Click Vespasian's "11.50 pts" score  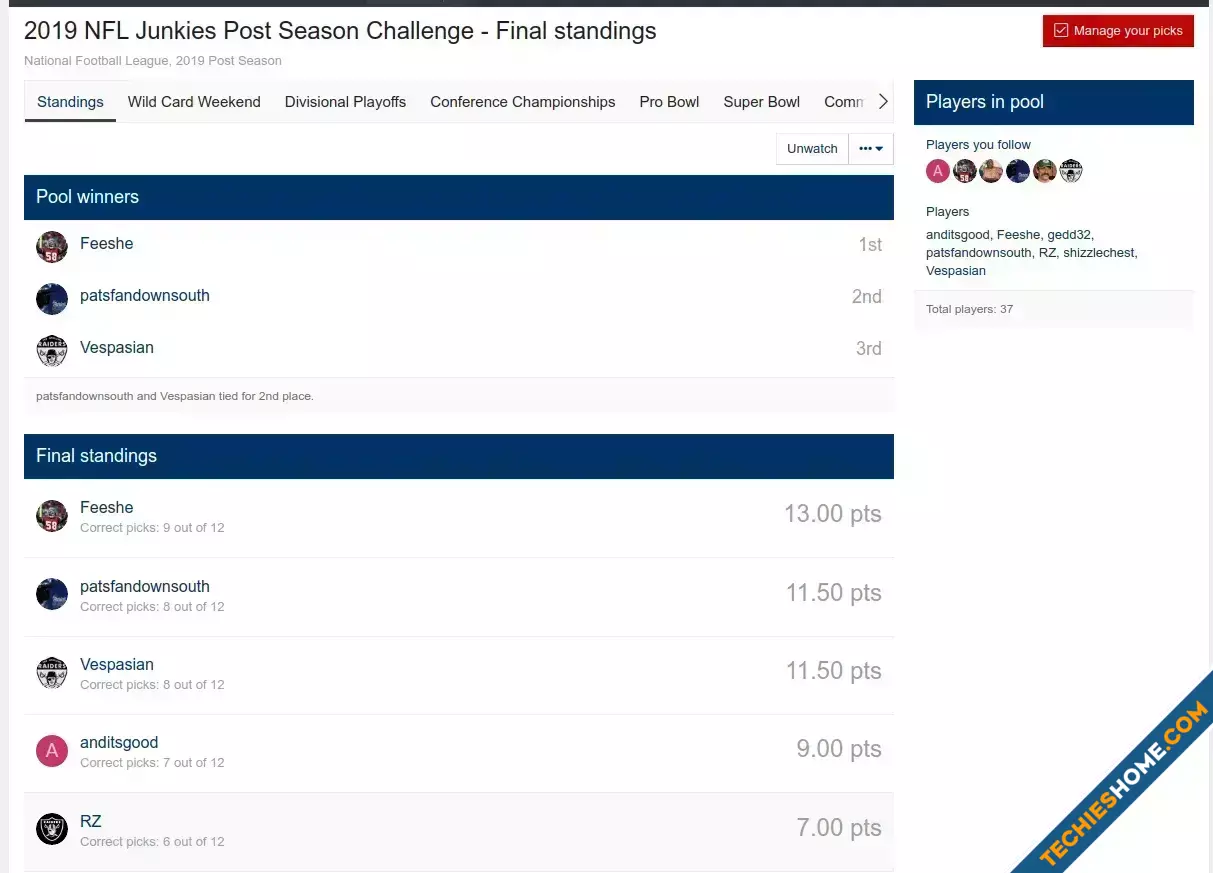834,671
